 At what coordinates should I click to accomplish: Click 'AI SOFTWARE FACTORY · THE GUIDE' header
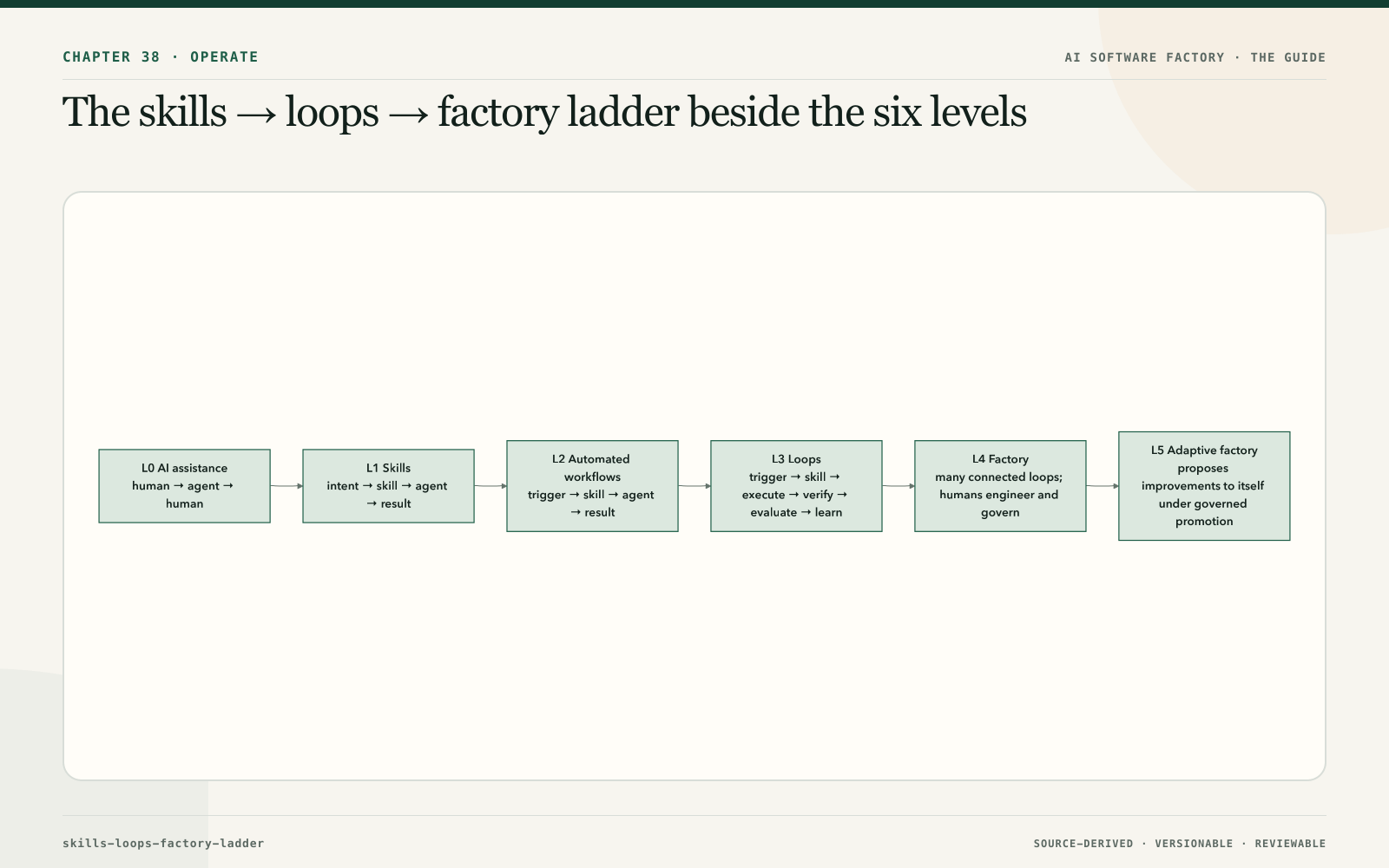pos(1195,57)
